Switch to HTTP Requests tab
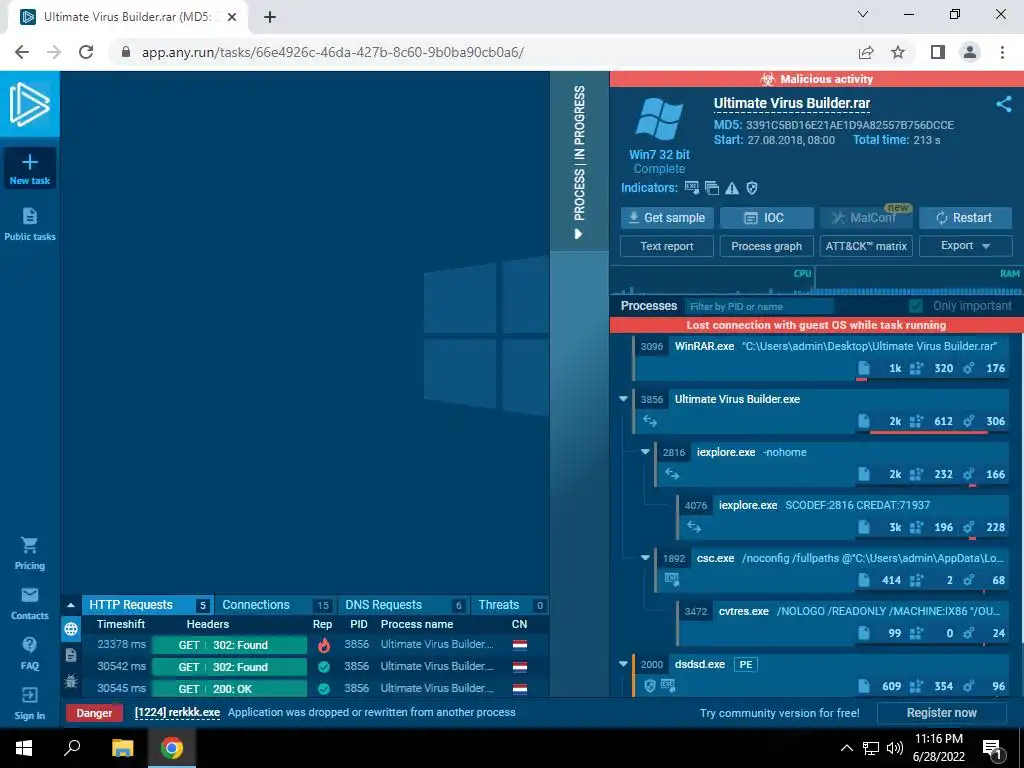Image resolution: width=1024 pixels, height=768 pixels. (x=147, y=605)
